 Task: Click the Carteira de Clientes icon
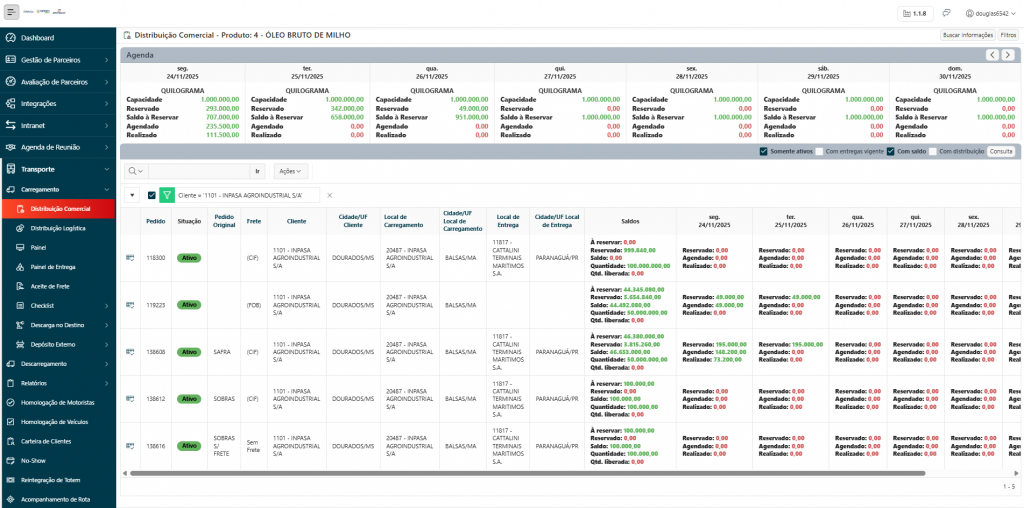[10, 441]
